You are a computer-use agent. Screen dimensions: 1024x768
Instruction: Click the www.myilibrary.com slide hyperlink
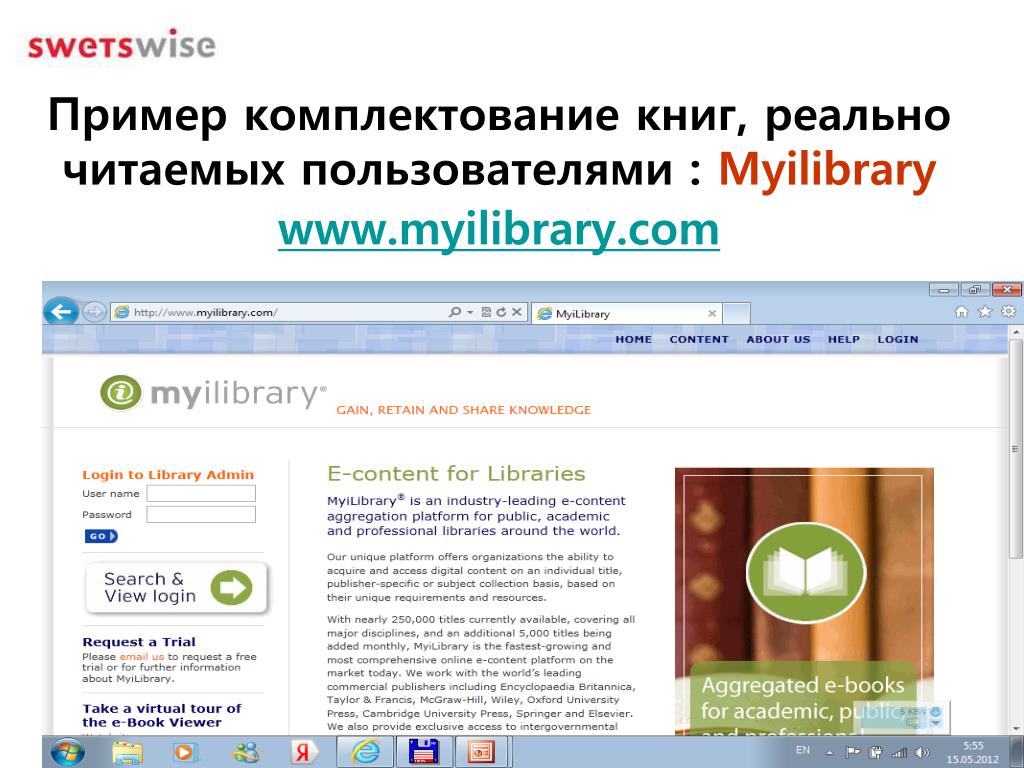click(499, 230)
